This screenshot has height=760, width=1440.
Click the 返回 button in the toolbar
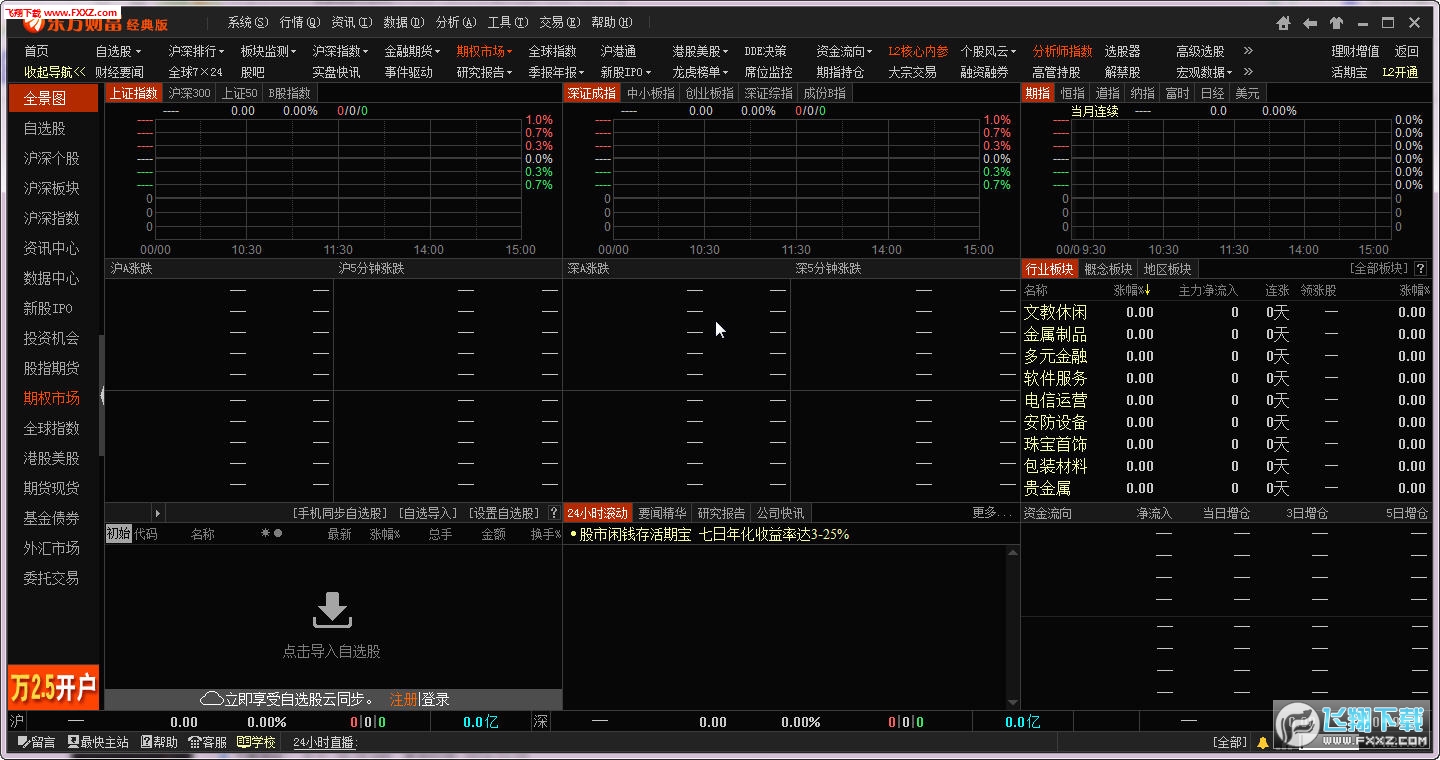click(x=1407, y=51)
